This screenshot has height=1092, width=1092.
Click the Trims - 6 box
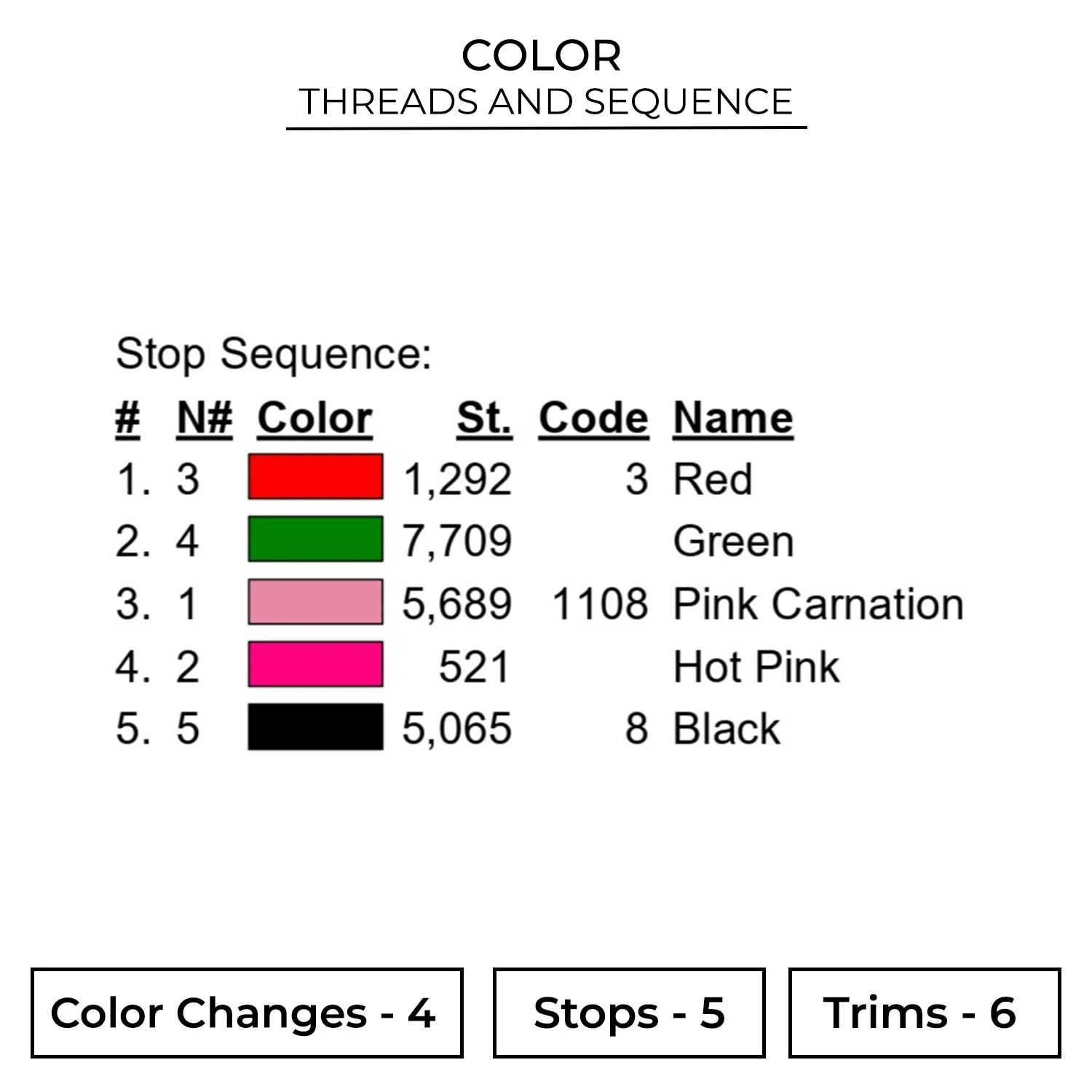[924, 1013]
